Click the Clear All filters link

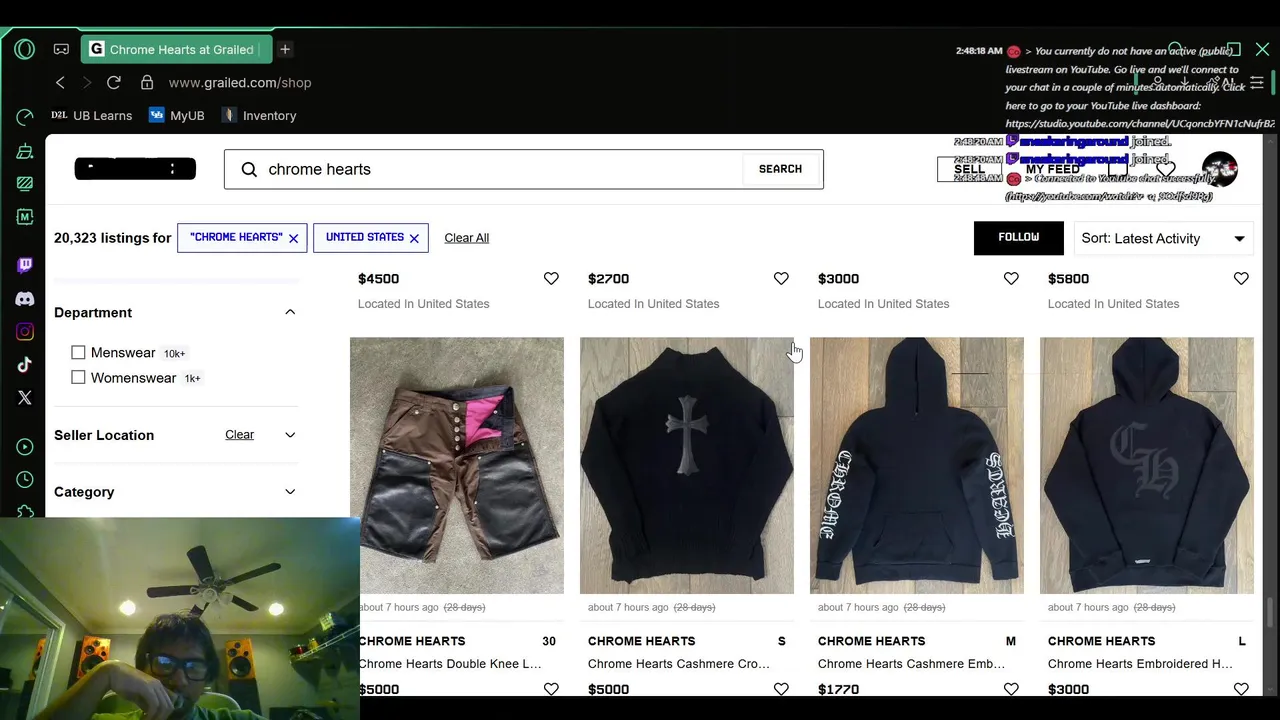pos(467,238)
